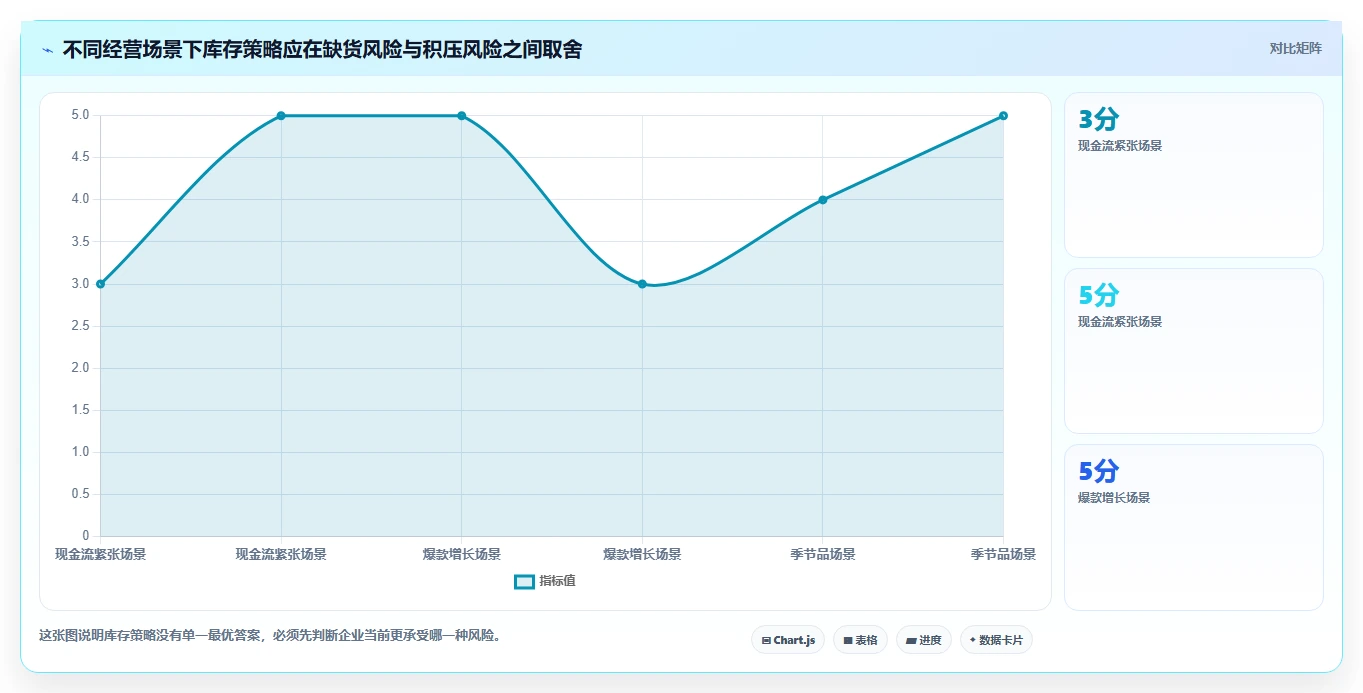This screenshot has height=693, width=1363.
Task: Open the 5分 现金流紧张场景 card
Action: 1194,351
